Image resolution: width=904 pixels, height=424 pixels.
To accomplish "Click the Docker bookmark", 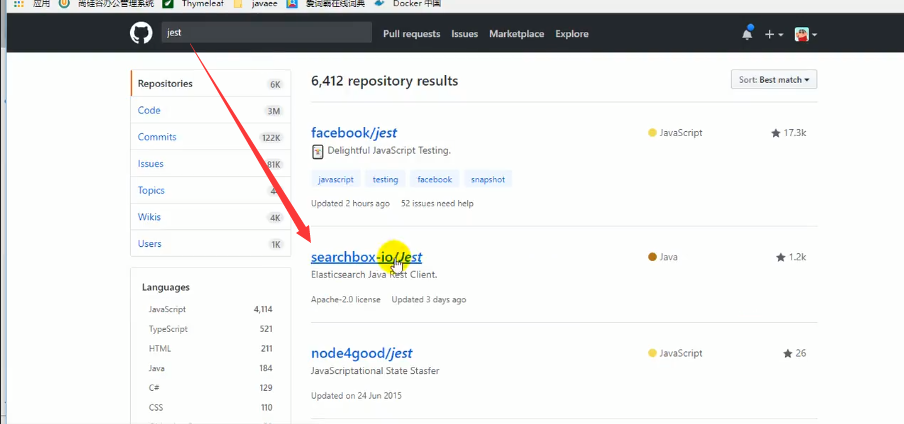I will 408,3.
